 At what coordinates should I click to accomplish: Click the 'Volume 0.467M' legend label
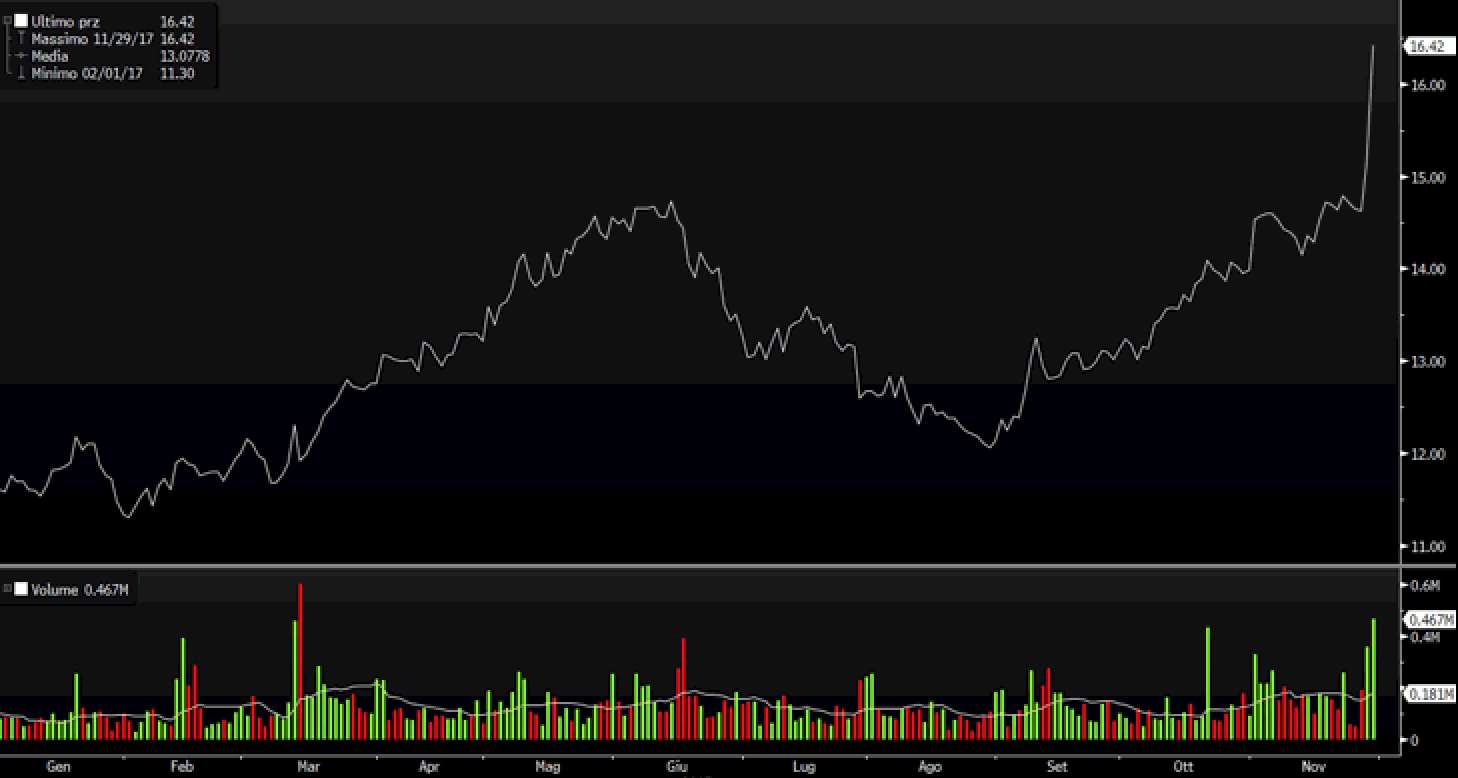tap(80, 590)
